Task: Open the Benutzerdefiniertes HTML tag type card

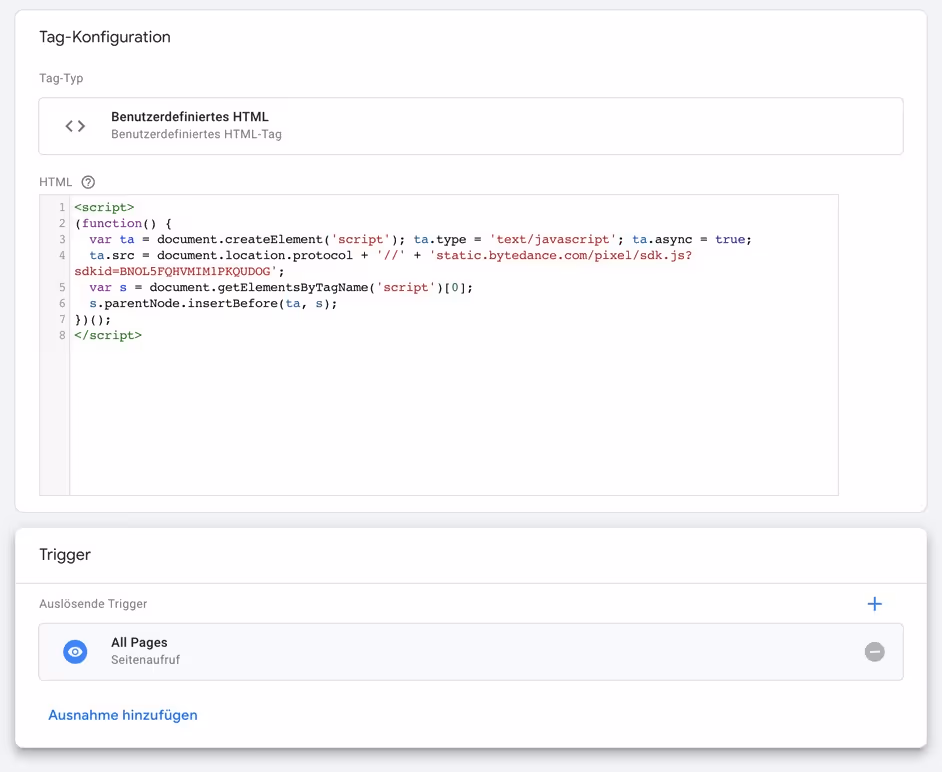Action: pyautogui.click(x=471, y=126)
